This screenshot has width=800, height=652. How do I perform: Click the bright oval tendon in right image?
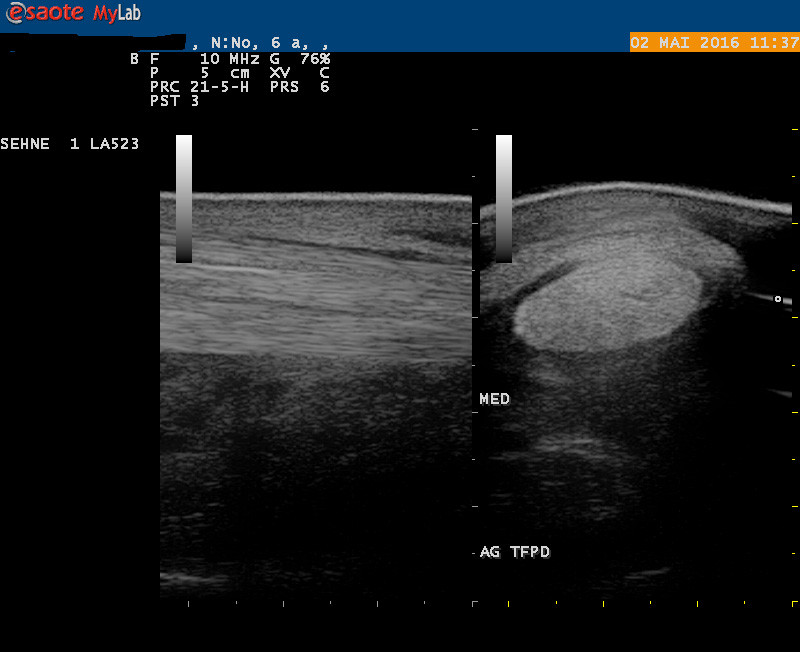(x=608, y=298)
